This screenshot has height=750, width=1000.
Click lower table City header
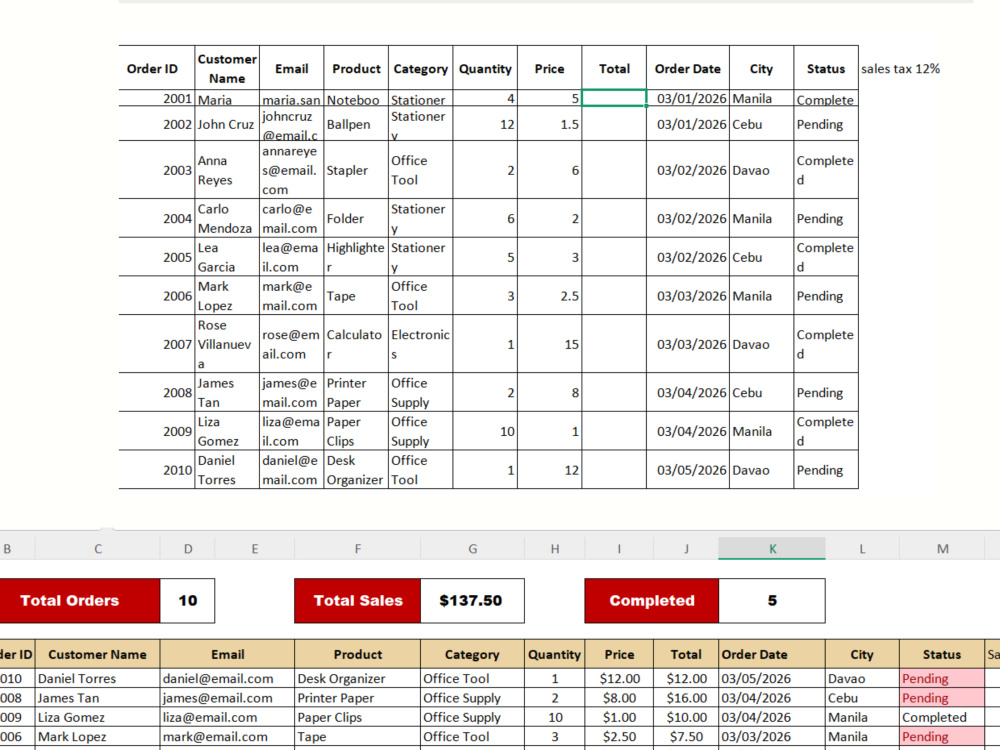862,654
